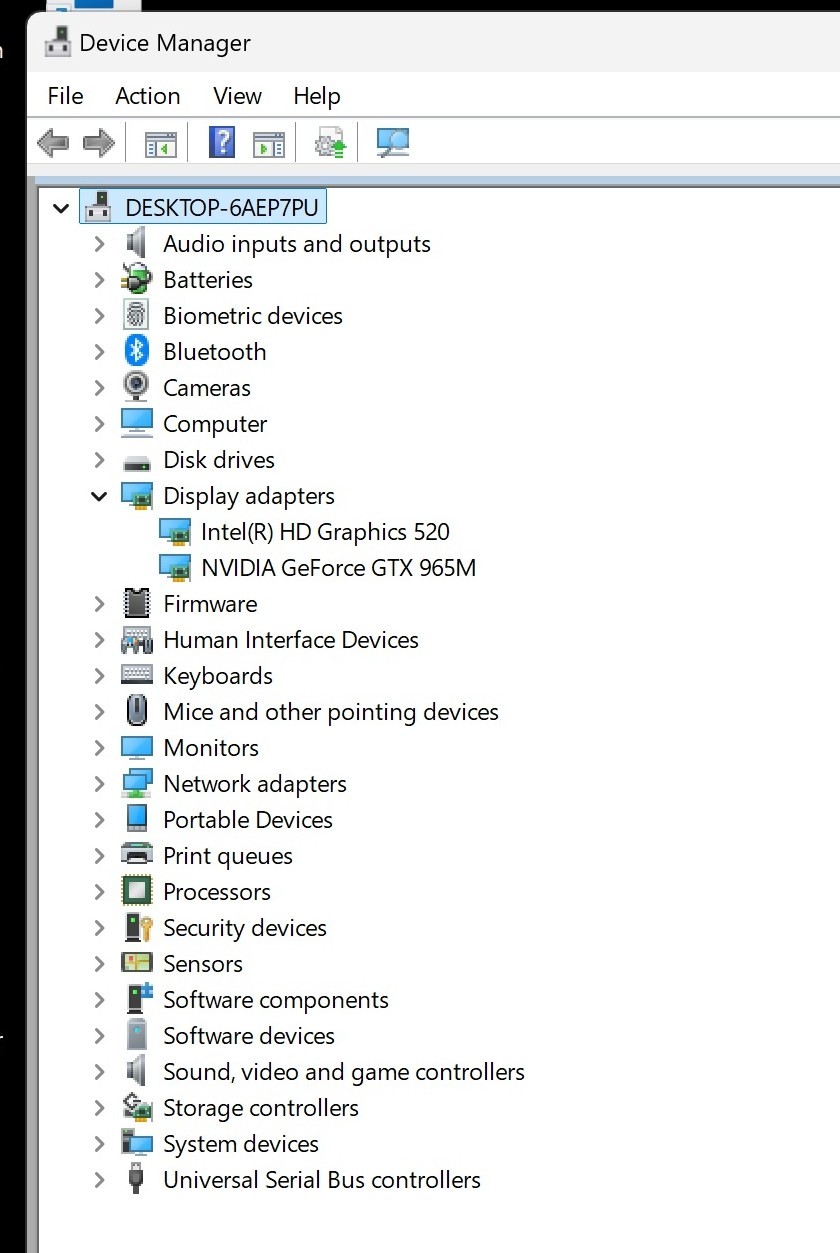Image resolution: width=840 pixels, height=1253 pixels.
Task: Expand the Software devices chevron
Action: [99, 1036]
